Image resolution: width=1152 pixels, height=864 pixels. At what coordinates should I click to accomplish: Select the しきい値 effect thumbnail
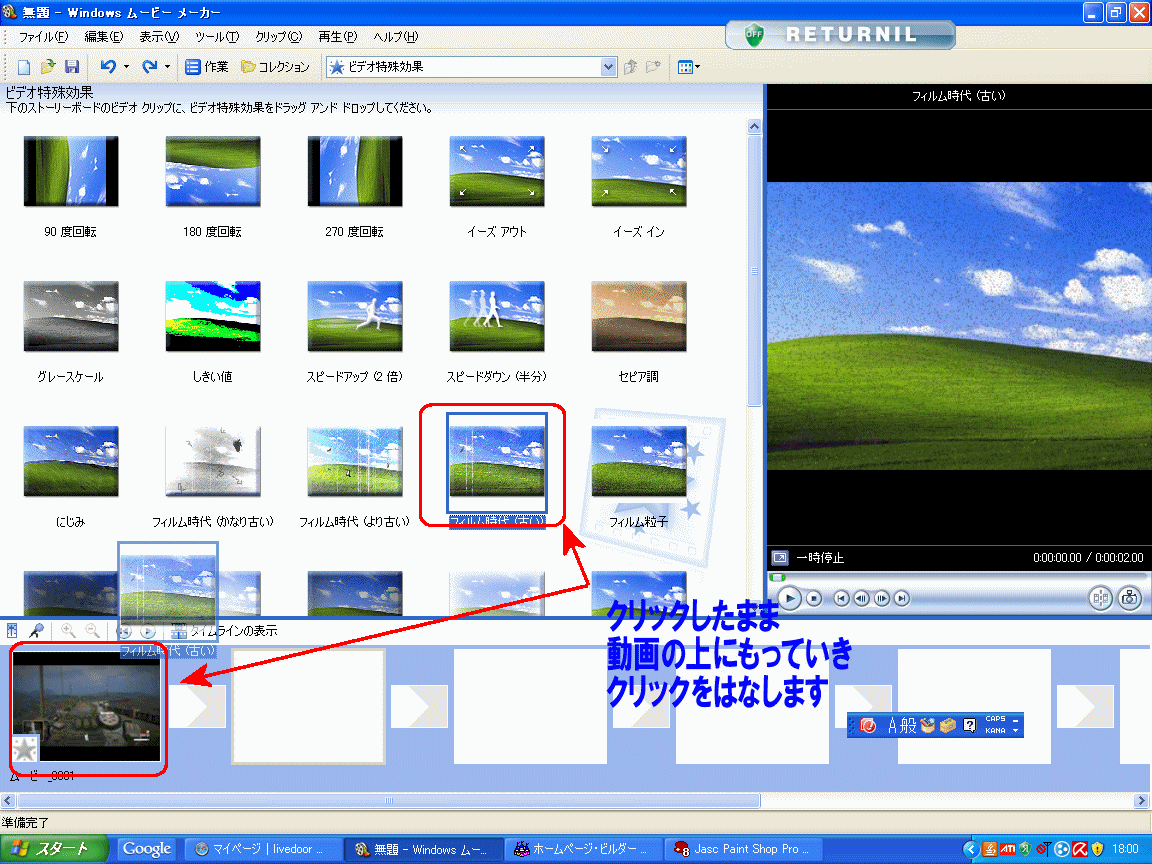[212, 316]
